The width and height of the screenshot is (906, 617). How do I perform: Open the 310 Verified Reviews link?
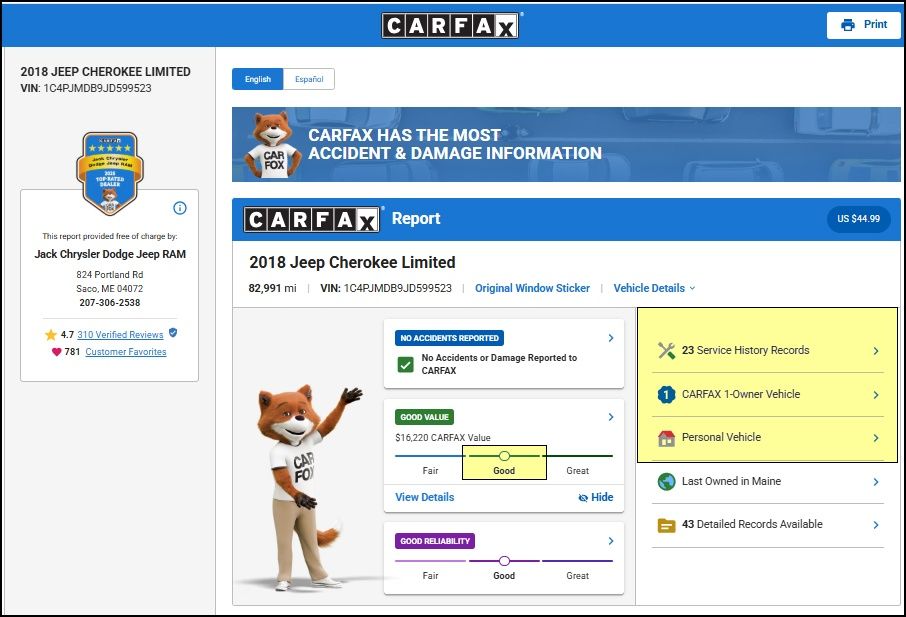coord(120,334)
